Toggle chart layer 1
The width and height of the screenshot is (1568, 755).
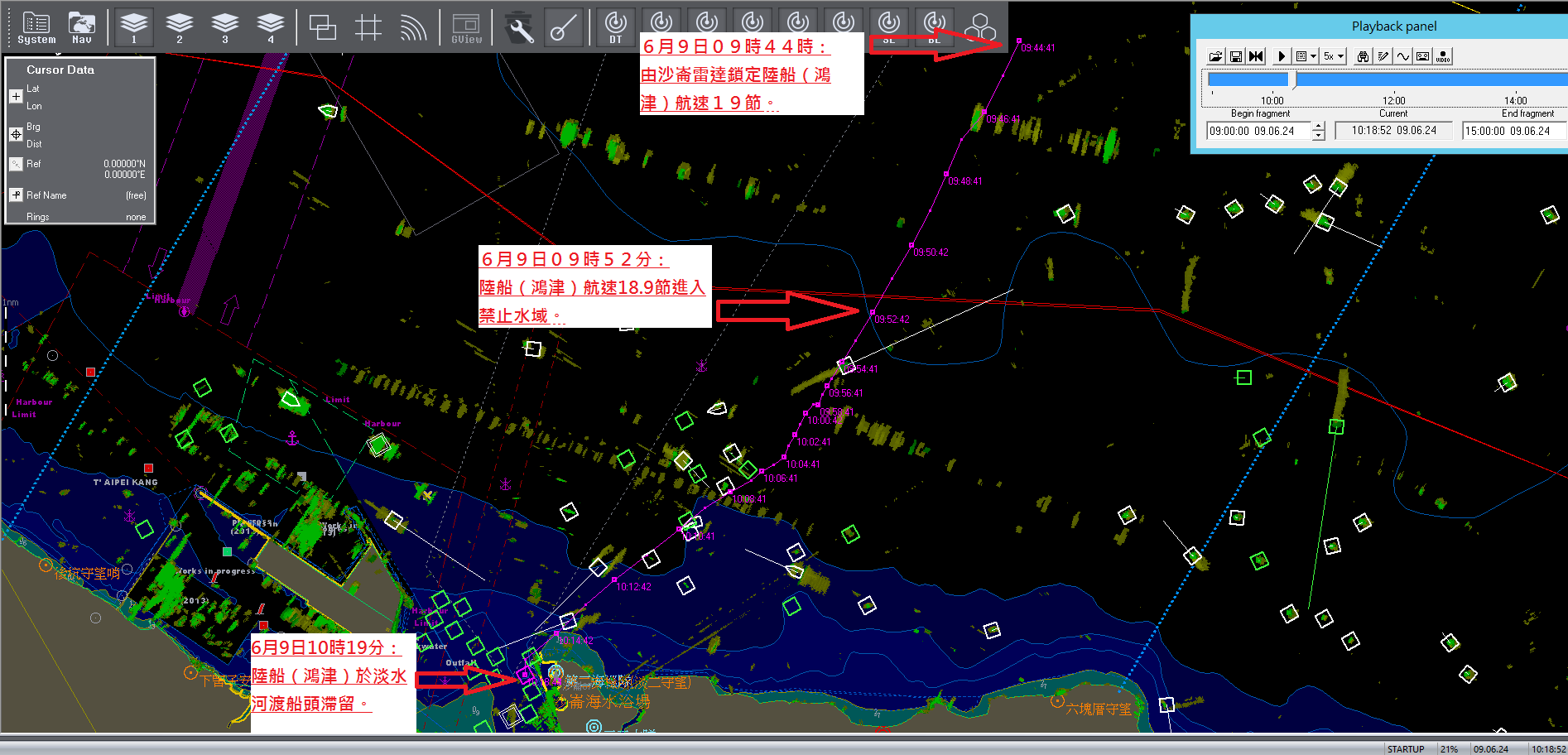[133, 28]
